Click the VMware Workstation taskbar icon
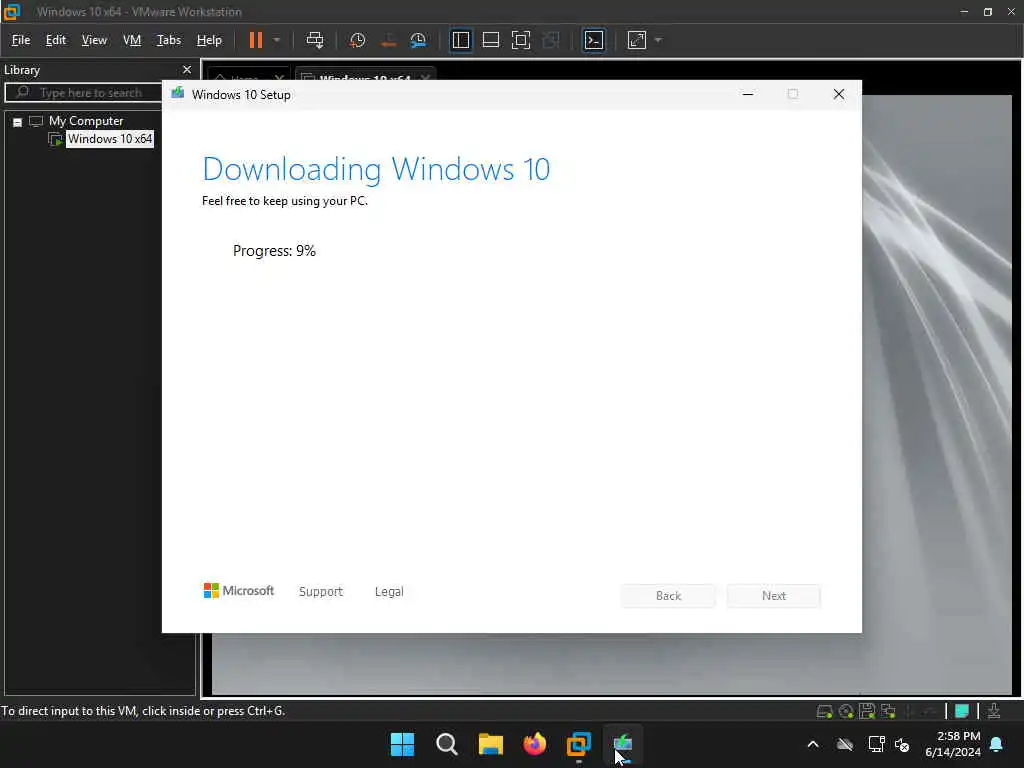1024x768 pixels. [579, 744]
